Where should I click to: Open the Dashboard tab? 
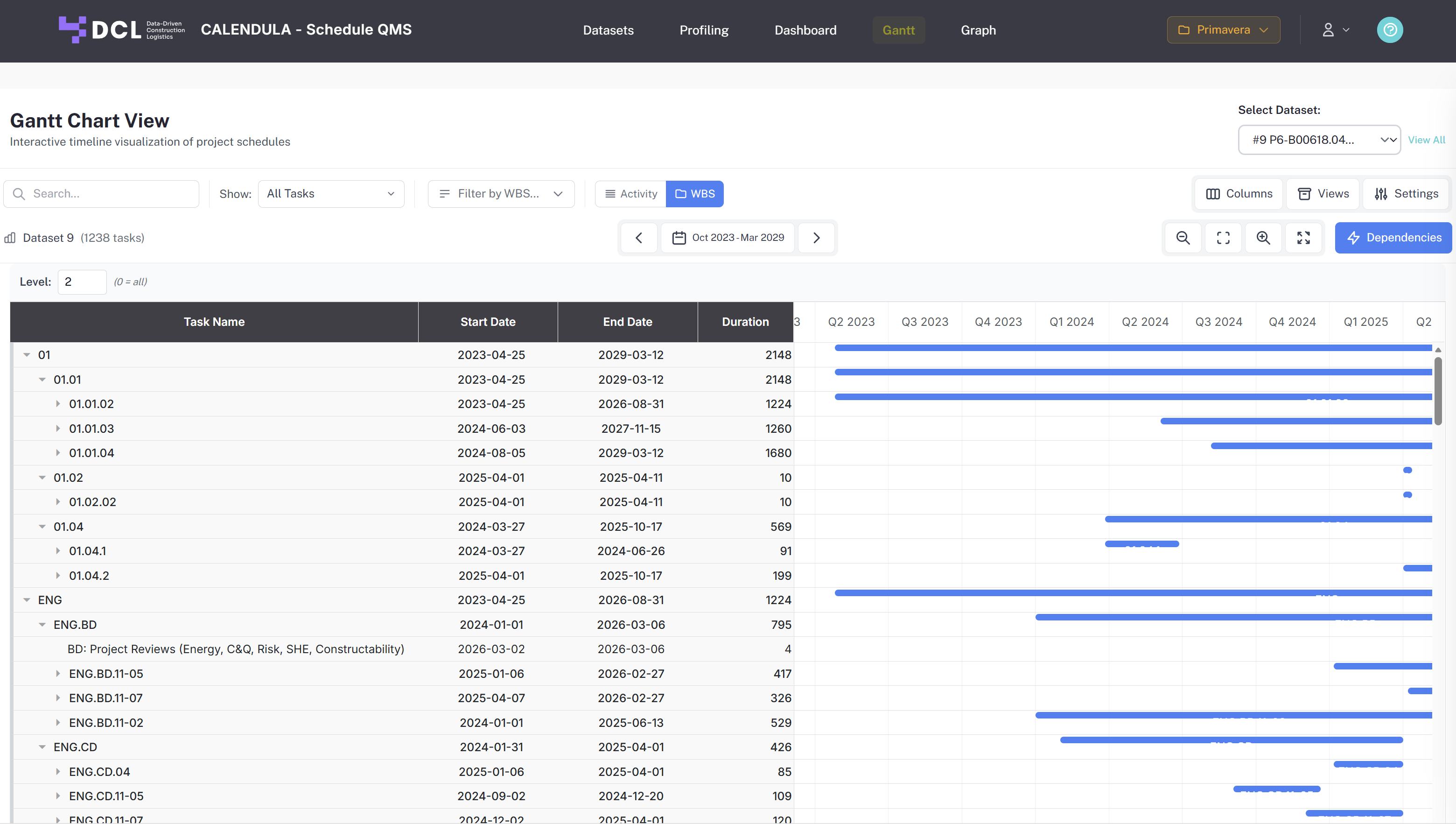point(805,30)
